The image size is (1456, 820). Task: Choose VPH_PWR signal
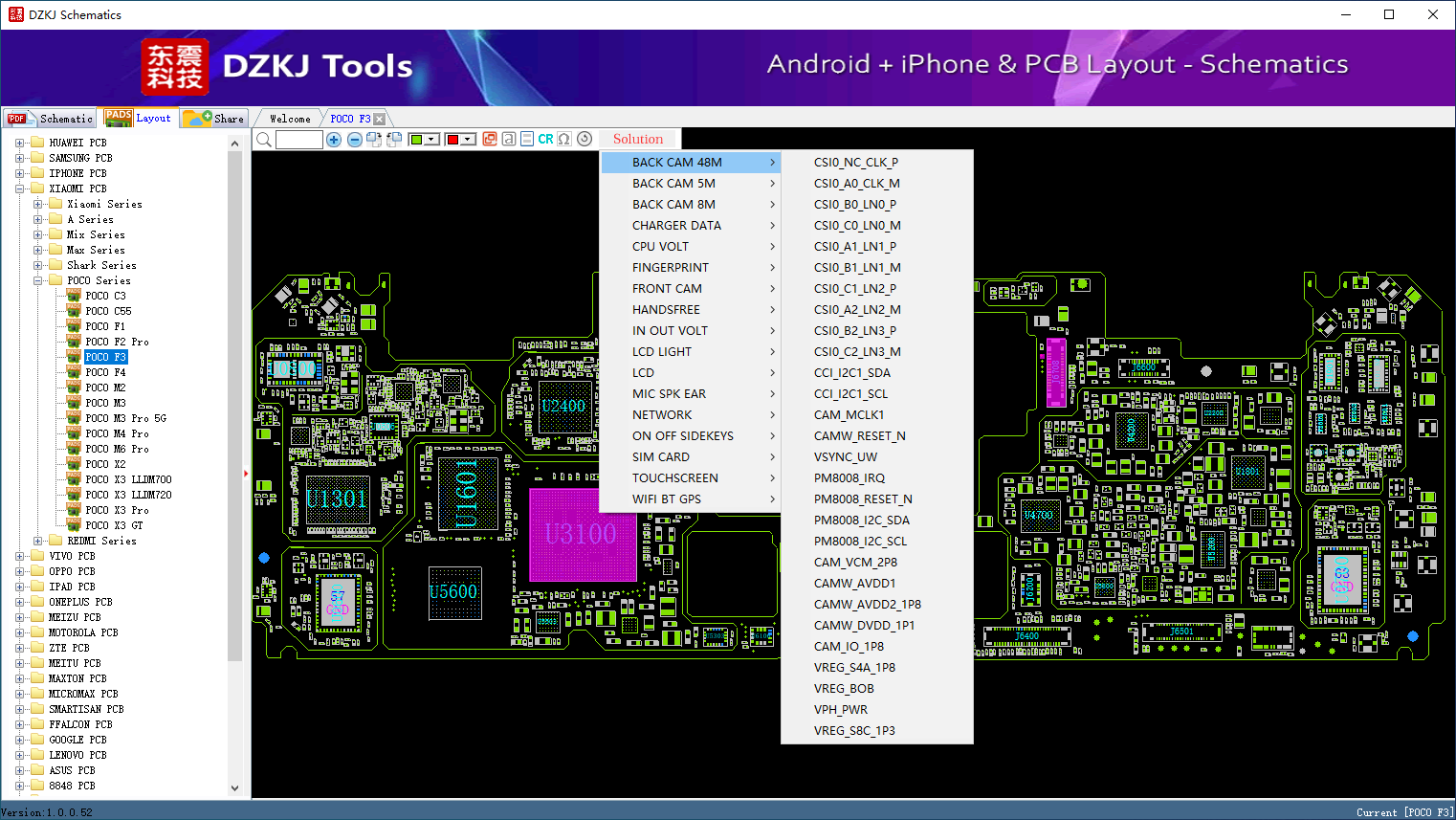[x=877, y=710]
